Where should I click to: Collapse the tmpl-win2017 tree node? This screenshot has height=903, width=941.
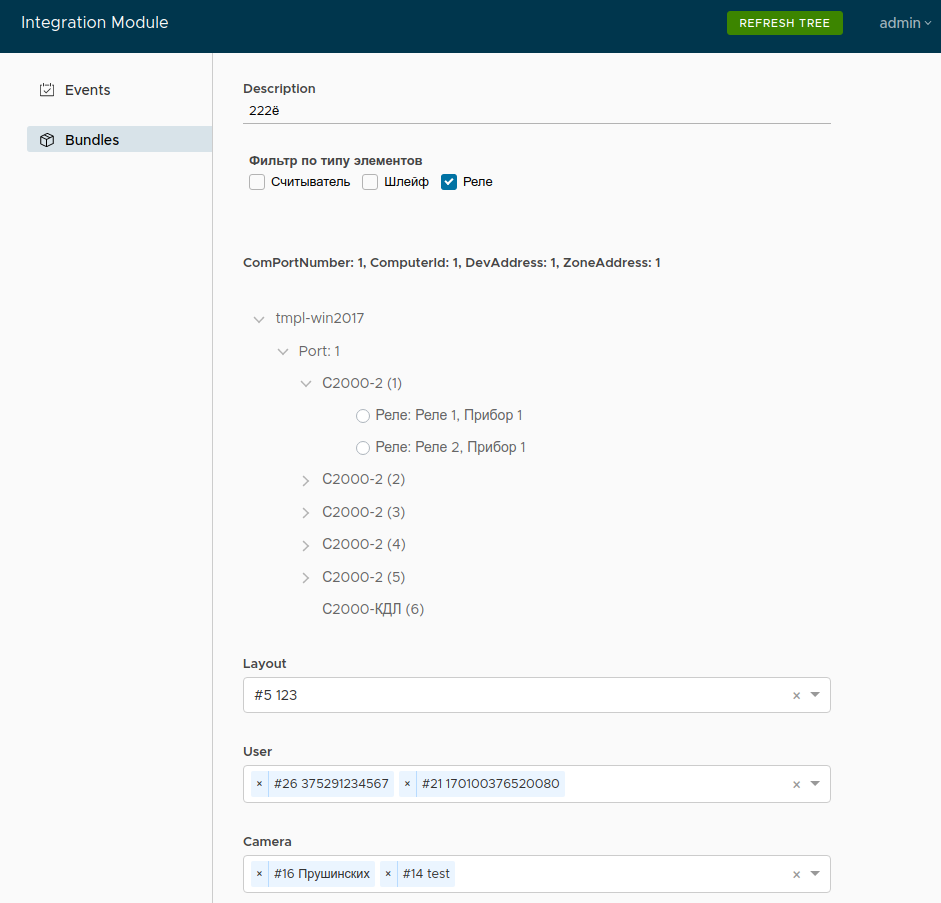259,319
